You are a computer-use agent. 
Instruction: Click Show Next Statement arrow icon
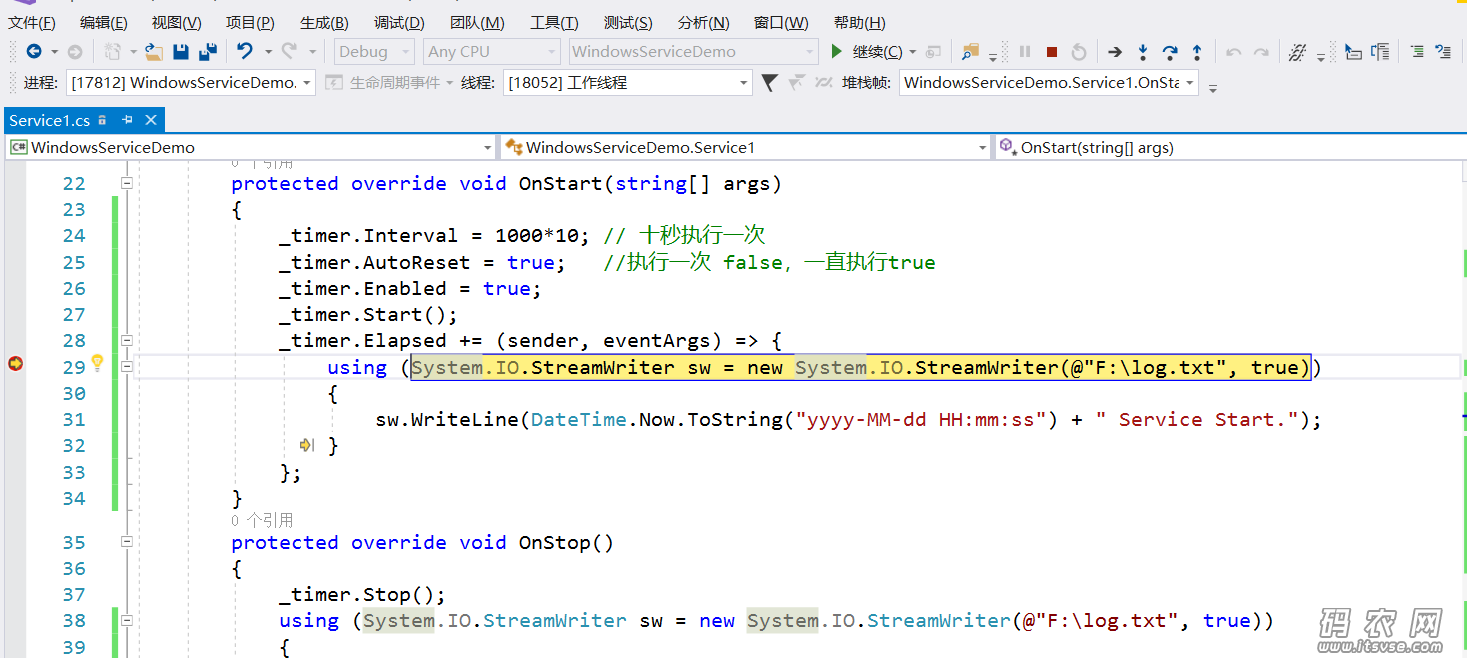coord(1115,51)
